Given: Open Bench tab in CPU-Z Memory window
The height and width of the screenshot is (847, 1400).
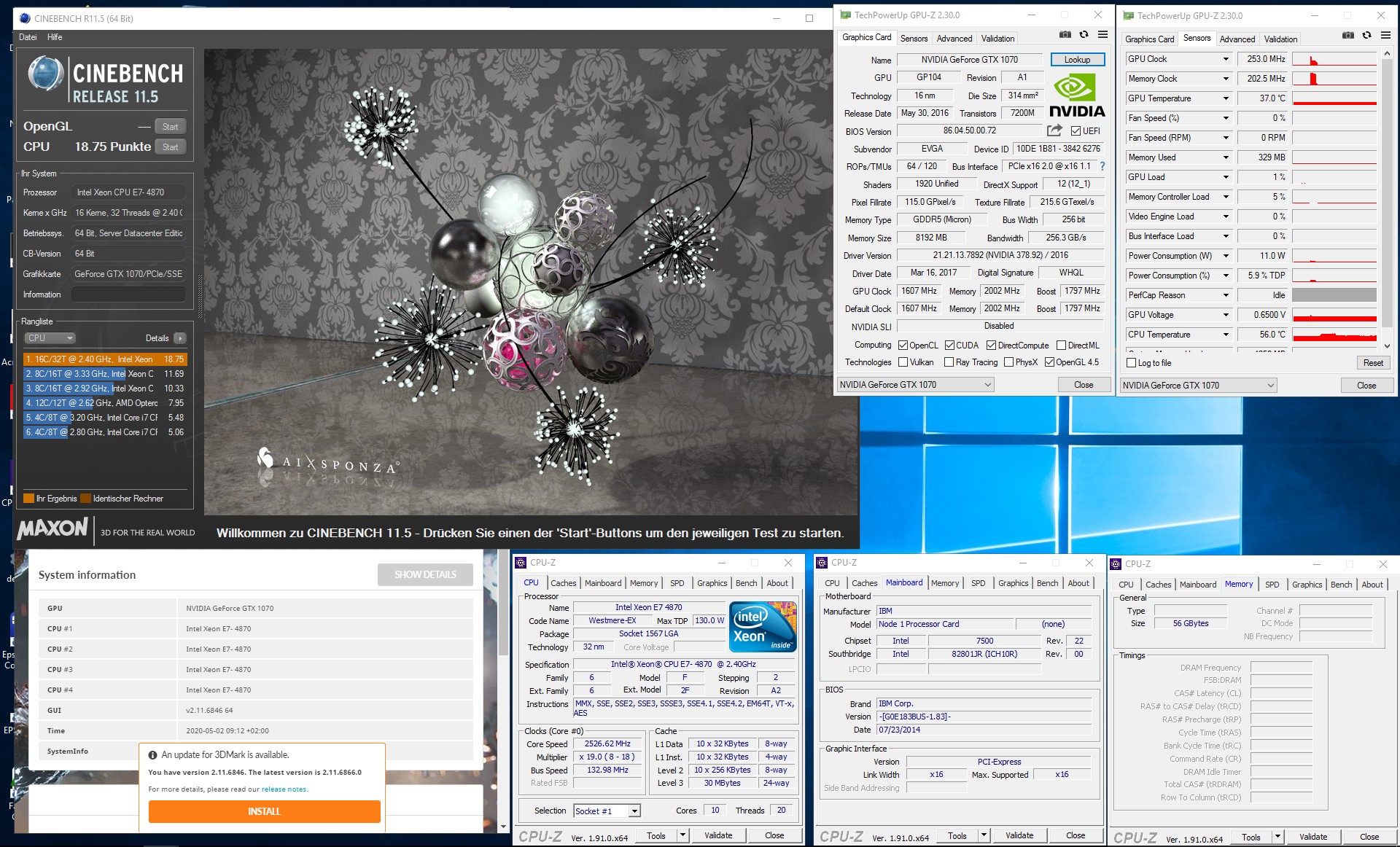Looking at the screenshot, I should pyautogui.click(x=1341, y=585).
